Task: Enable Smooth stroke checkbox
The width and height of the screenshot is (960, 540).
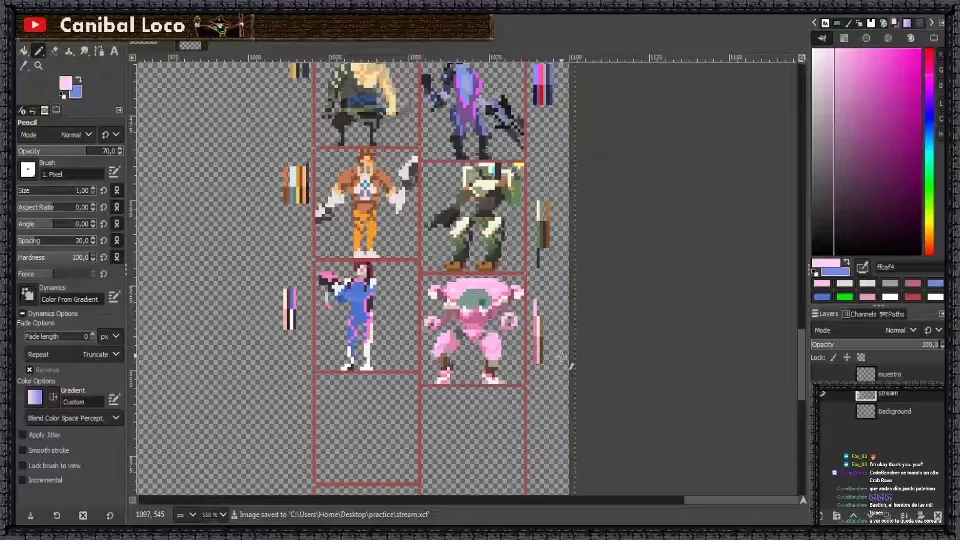Action: (23, 450)
